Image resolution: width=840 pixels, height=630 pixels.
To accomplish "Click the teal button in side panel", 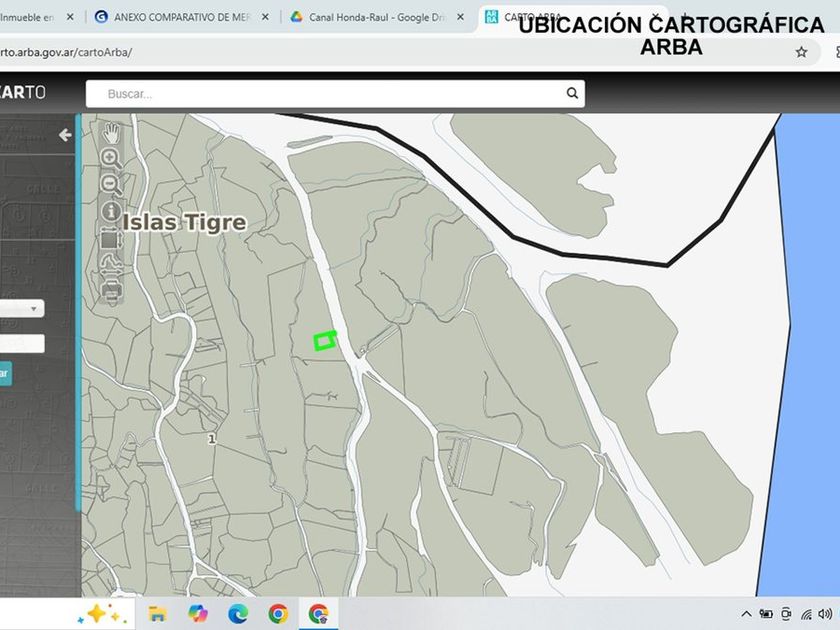I will [5, 374].
